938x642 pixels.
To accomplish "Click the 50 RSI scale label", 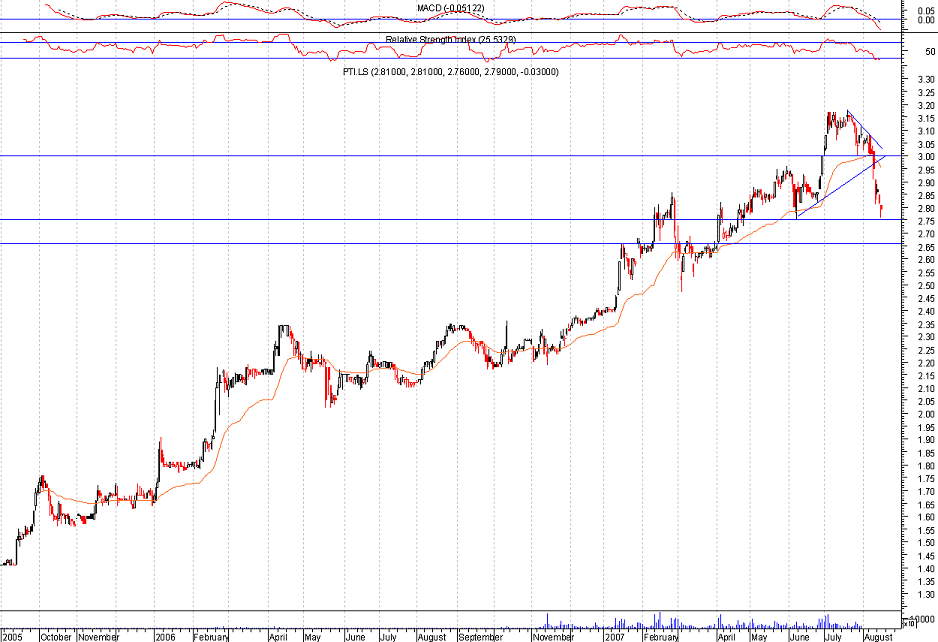I will (930, 52).
